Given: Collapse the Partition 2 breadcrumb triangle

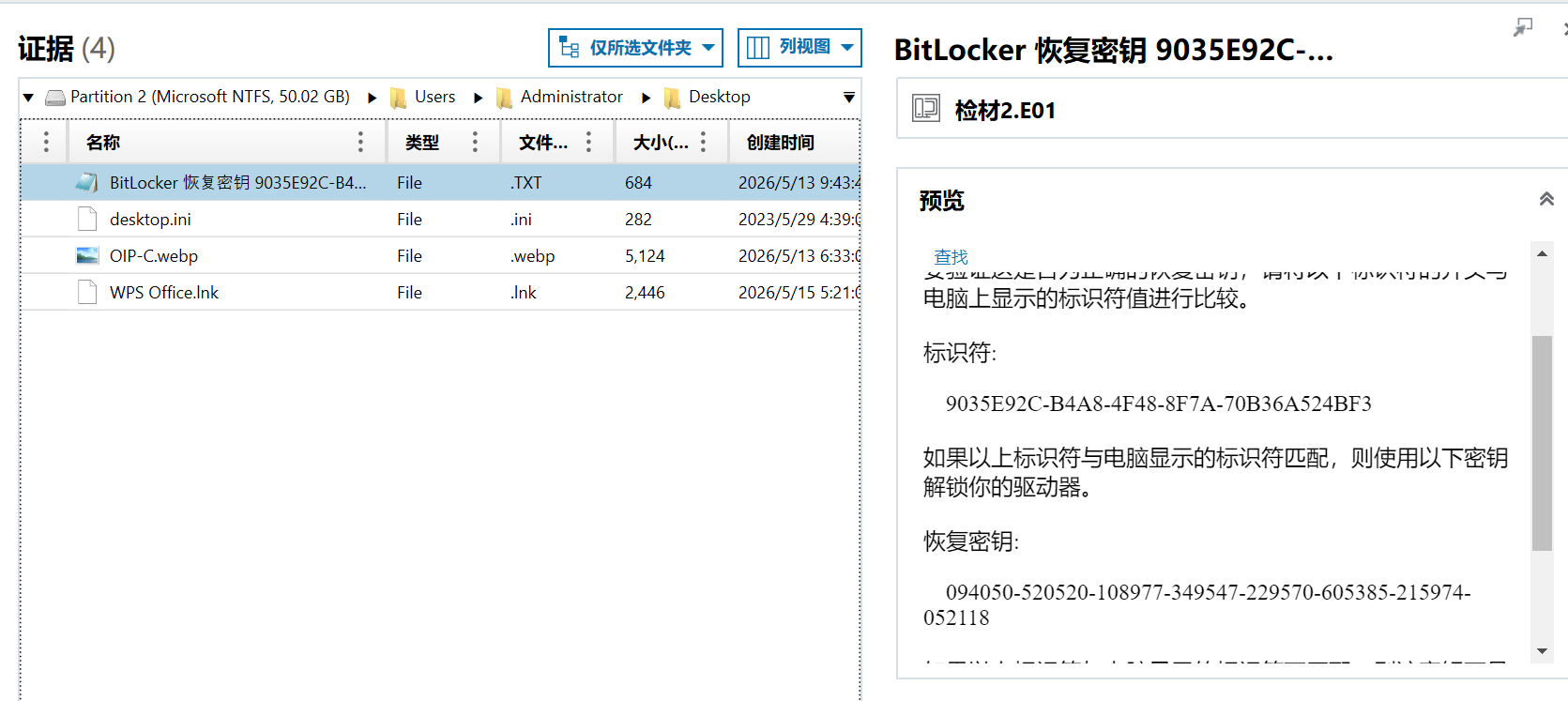Looking at the screenshot, I should click(x=28, y=98).
